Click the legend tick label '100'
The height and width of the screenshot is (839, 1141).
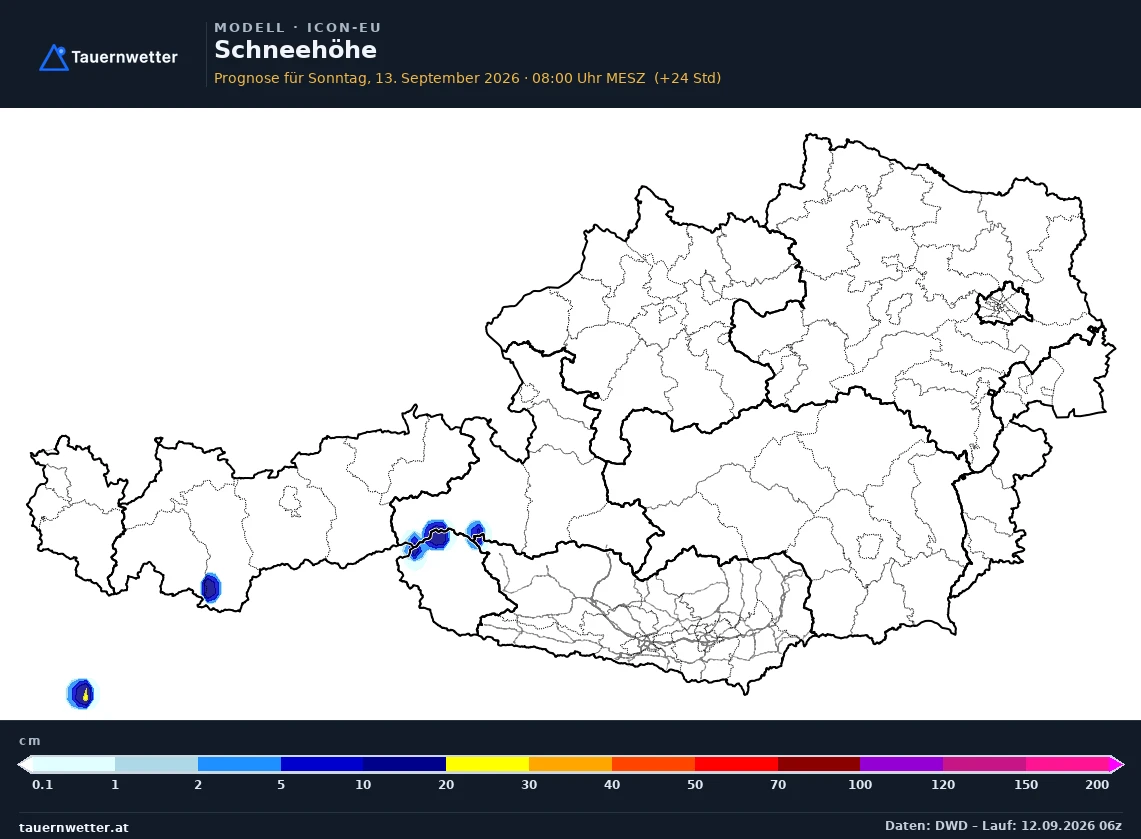860,784
